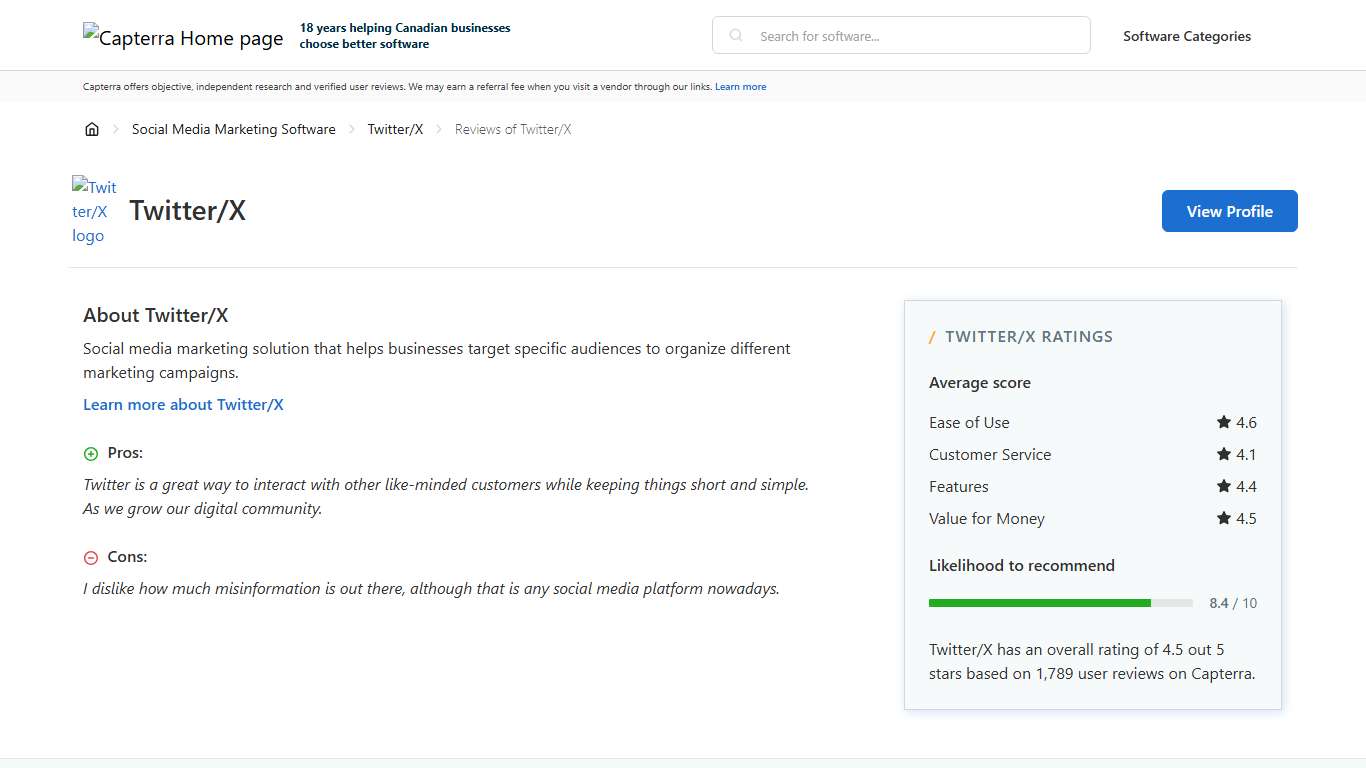Screen dimensions: 1366x768
Task: Click the star icon beside Features
Action: (x=1222, y=486)
